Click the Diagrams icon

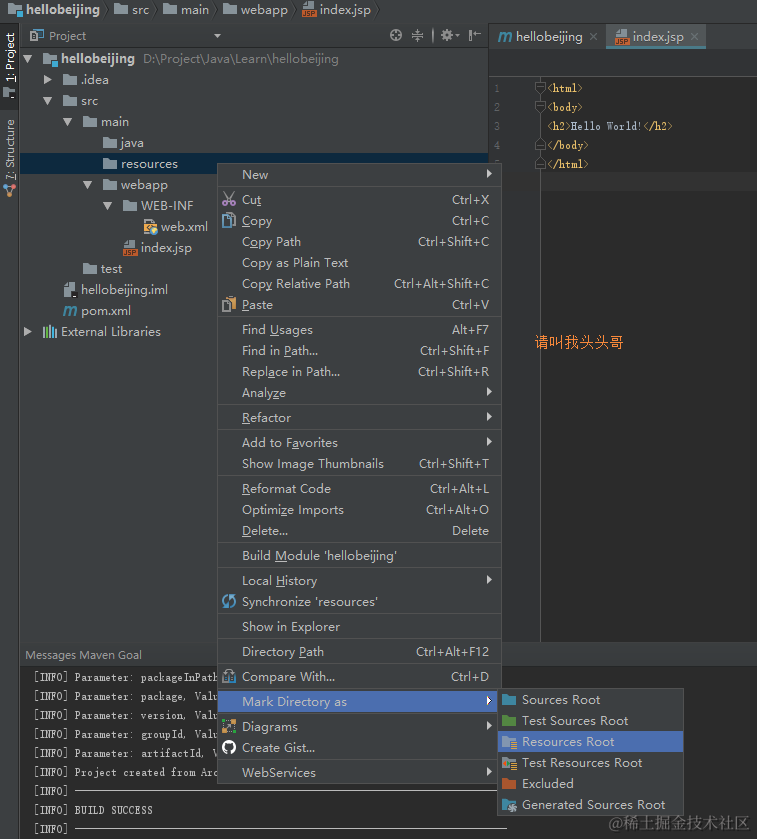[229, 726]
